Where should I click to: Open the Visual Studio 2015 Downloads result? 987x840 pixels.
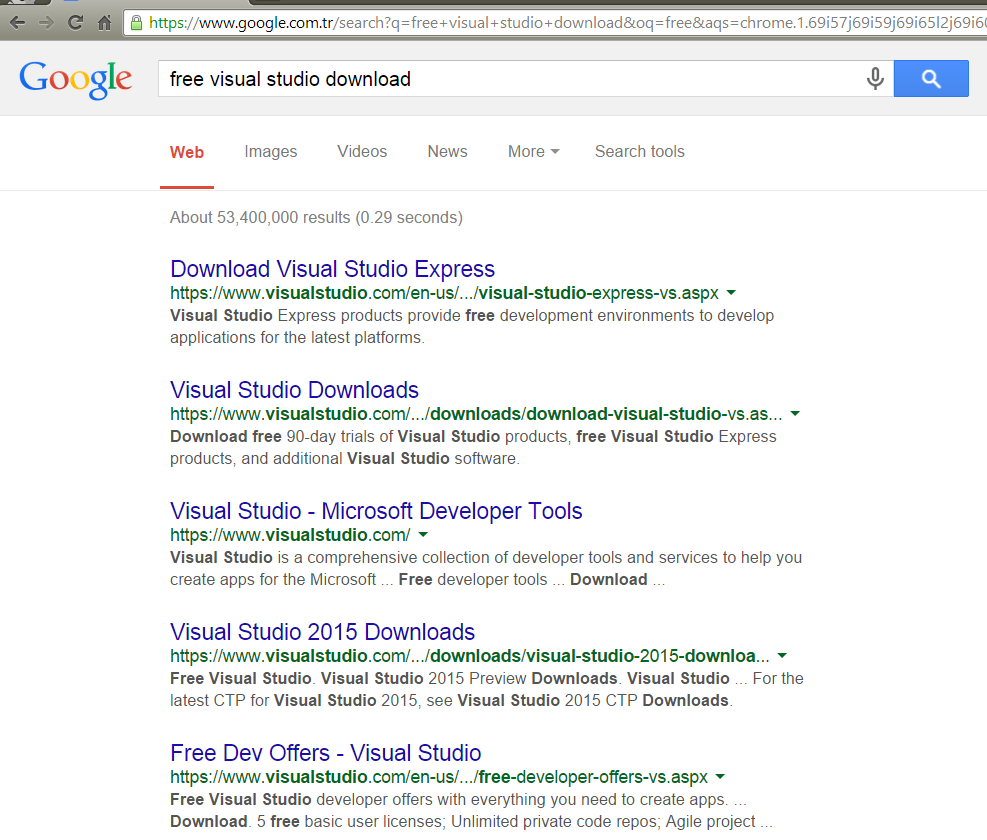322,632
